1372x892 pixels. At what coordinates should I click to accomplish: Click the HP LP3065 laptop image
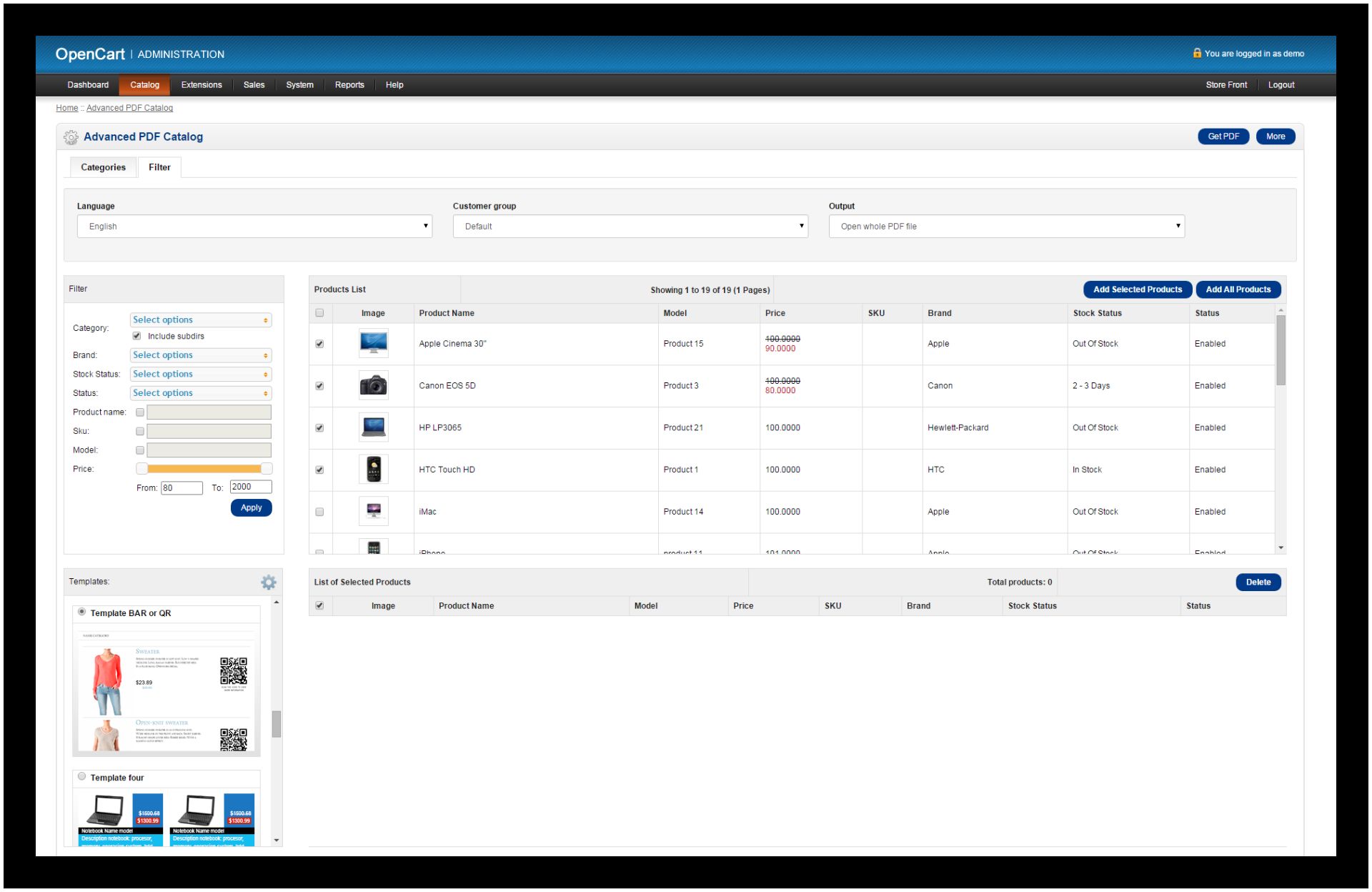click(373, 427)
